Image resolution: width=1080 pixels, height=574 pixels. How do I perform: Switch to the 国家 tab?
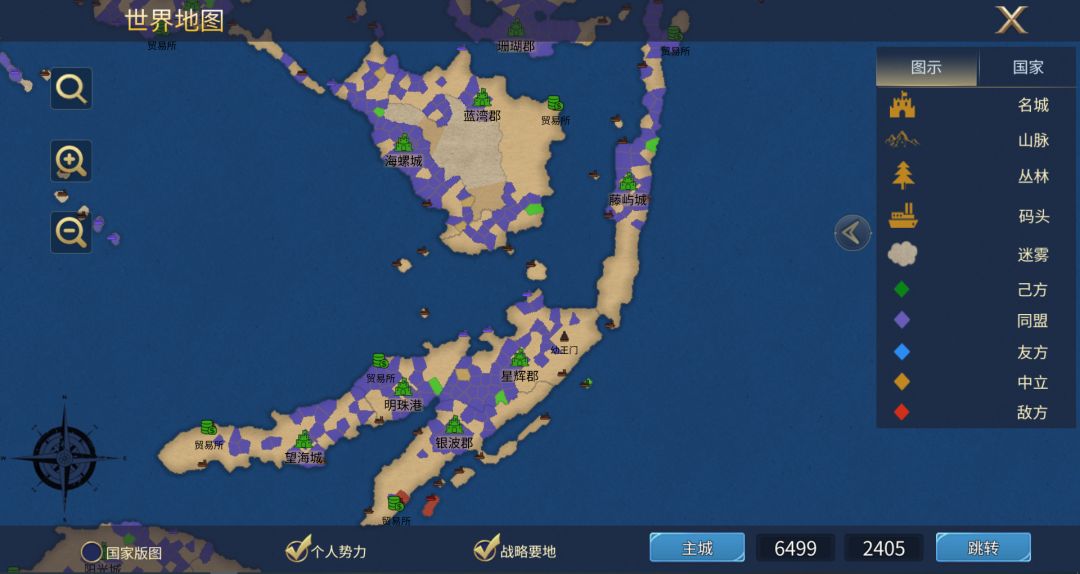click(x=1028, y=68)
